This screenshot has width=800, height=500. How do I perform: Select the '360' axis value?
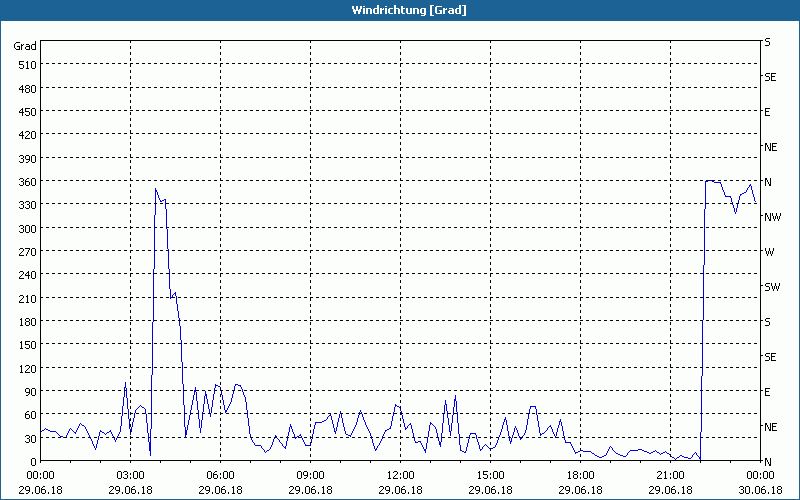[x=27, y=182]
